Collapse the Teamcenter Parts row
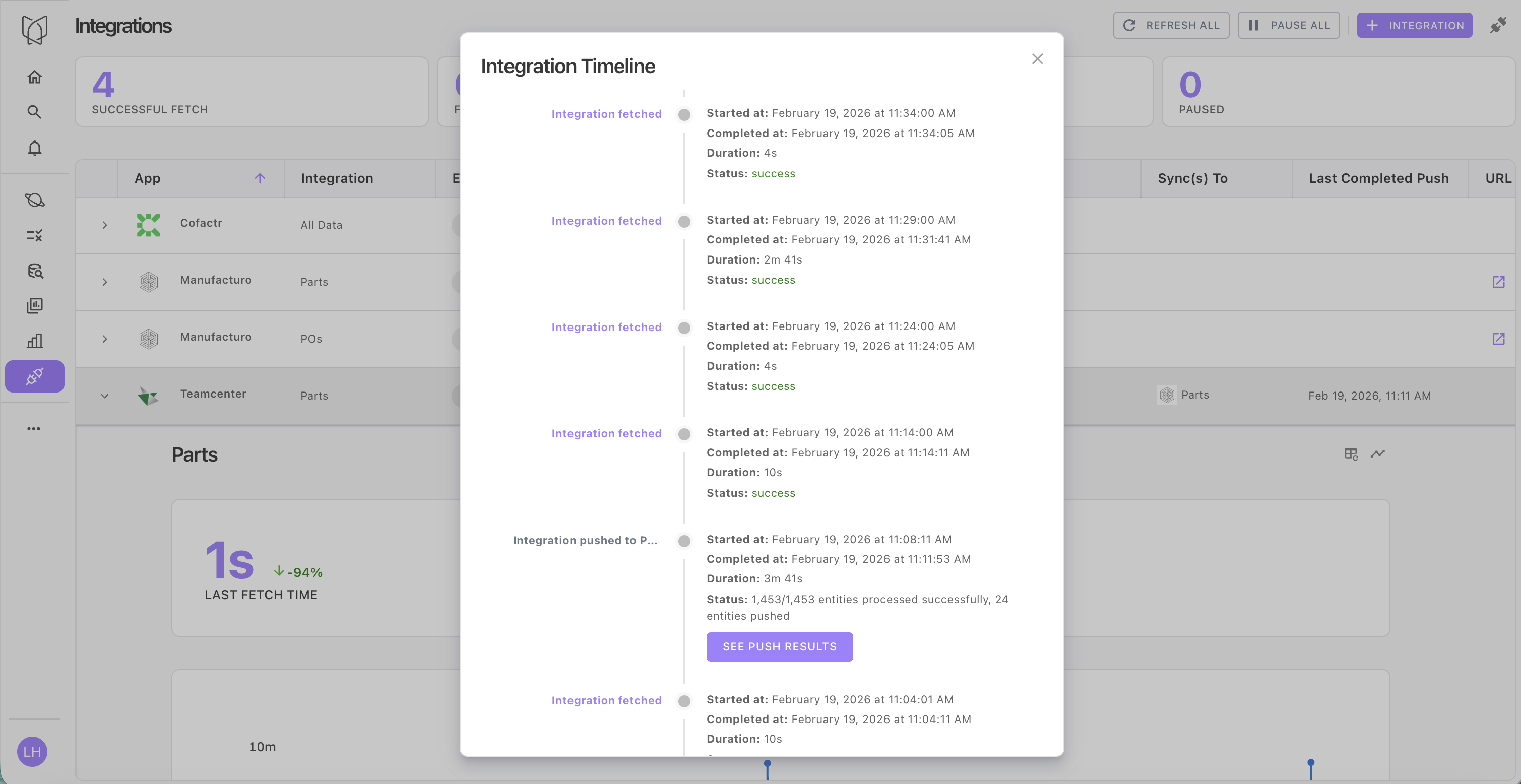This screenshot has height=784, width=1521. (104, 396)
